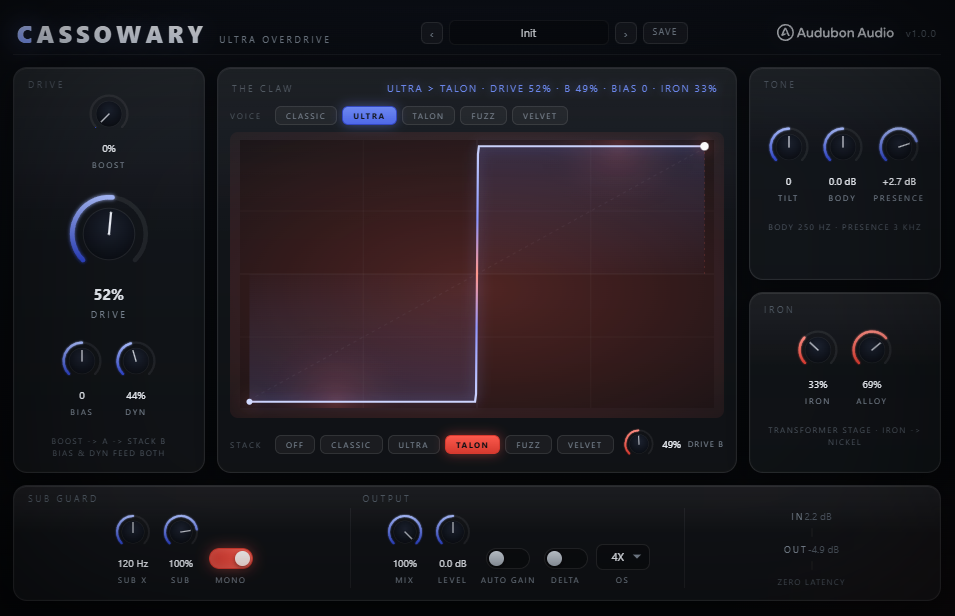The image size is (955, 616).
Task: Click the Cassowary plugin title
Action: pyautogui.click(x=111, y=35)
